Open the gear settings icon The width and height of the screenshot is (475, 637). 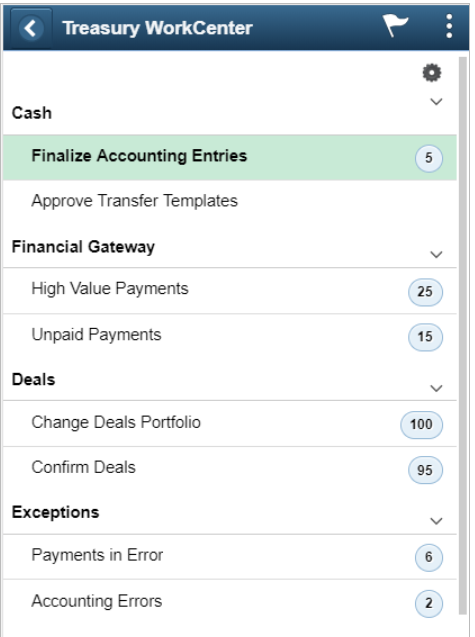tap(432, 73)
